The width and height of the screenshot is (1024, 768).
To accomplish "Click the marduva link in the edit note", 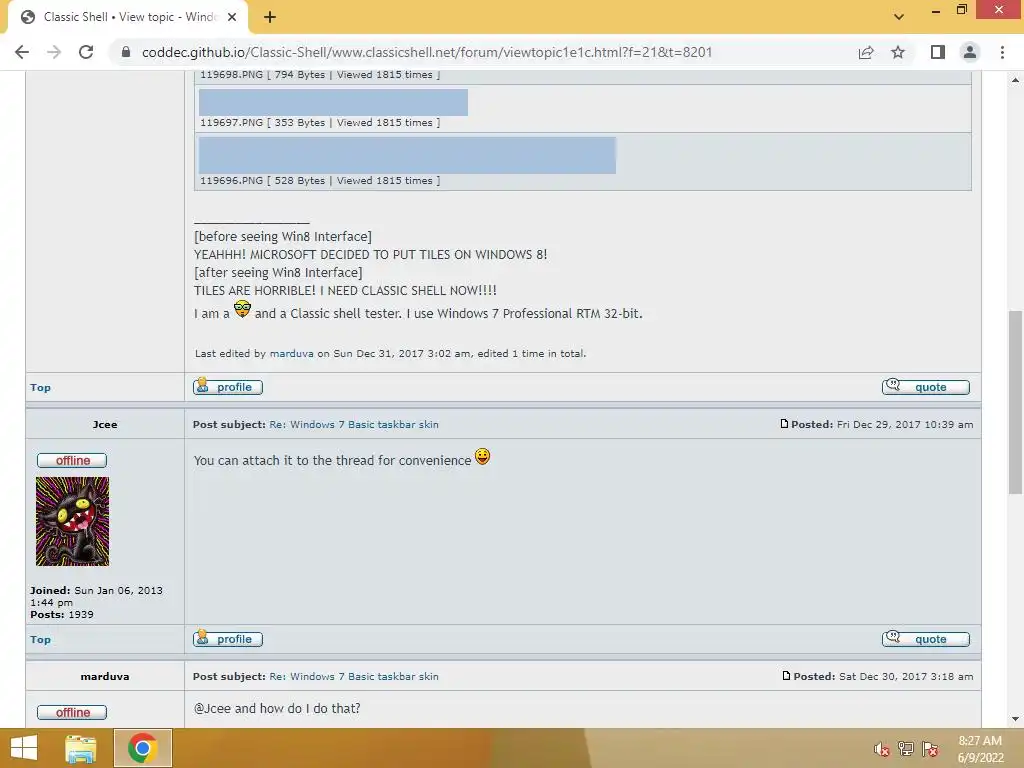I will coord(291,353).
